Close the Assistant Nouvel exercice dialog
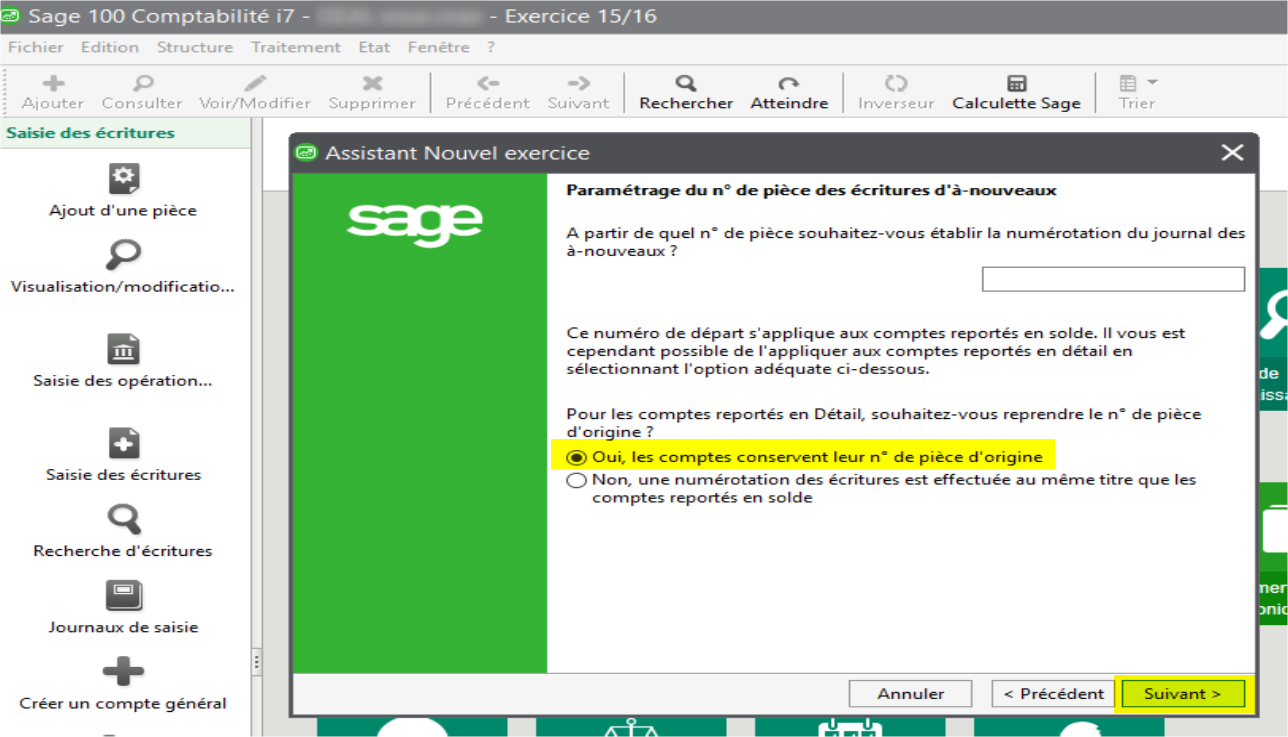Screen dimensions: 1288x737 click(x=1232, y=153)
